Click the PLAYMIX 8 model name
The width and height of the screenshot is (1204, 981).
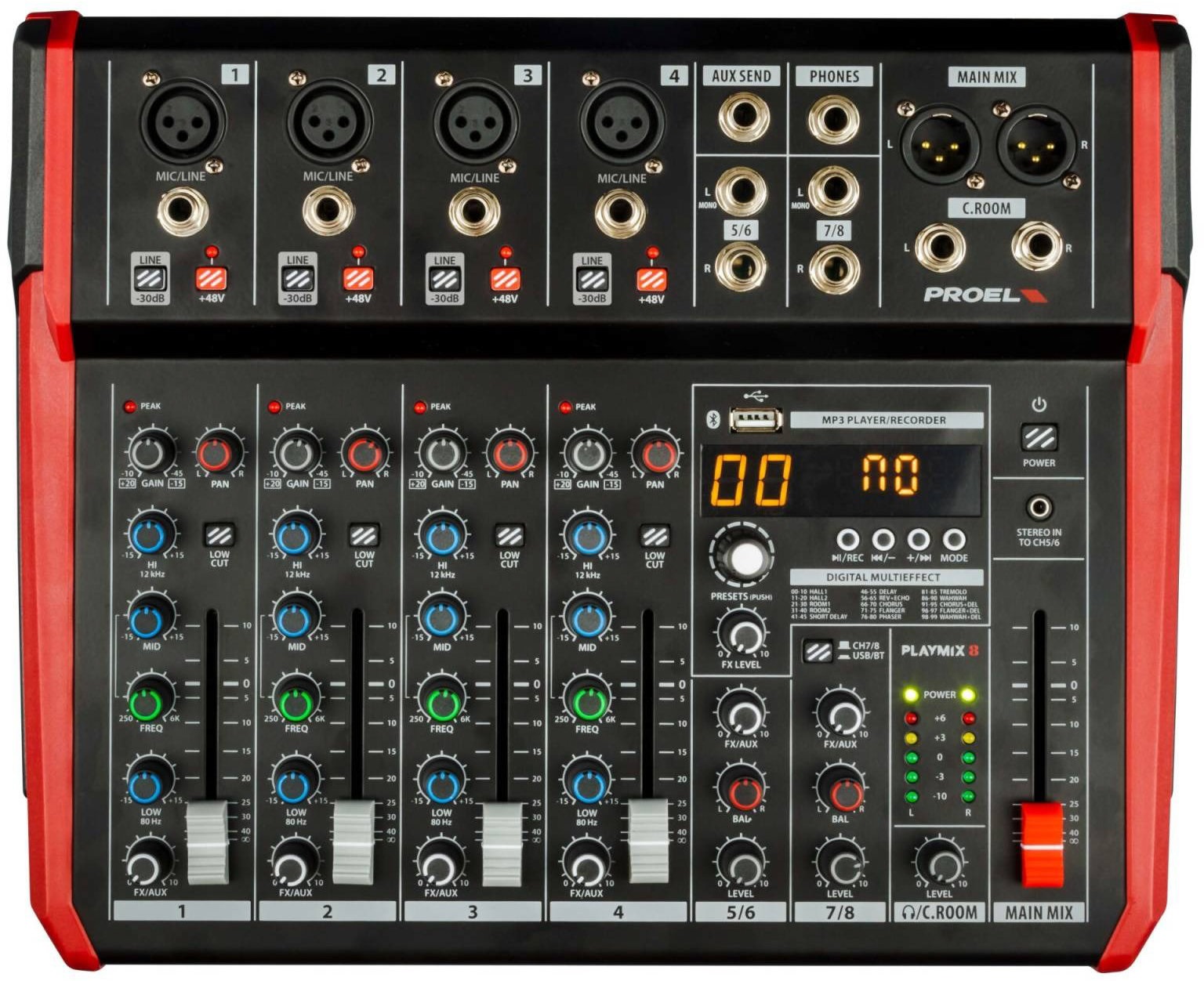coord(940,650)
